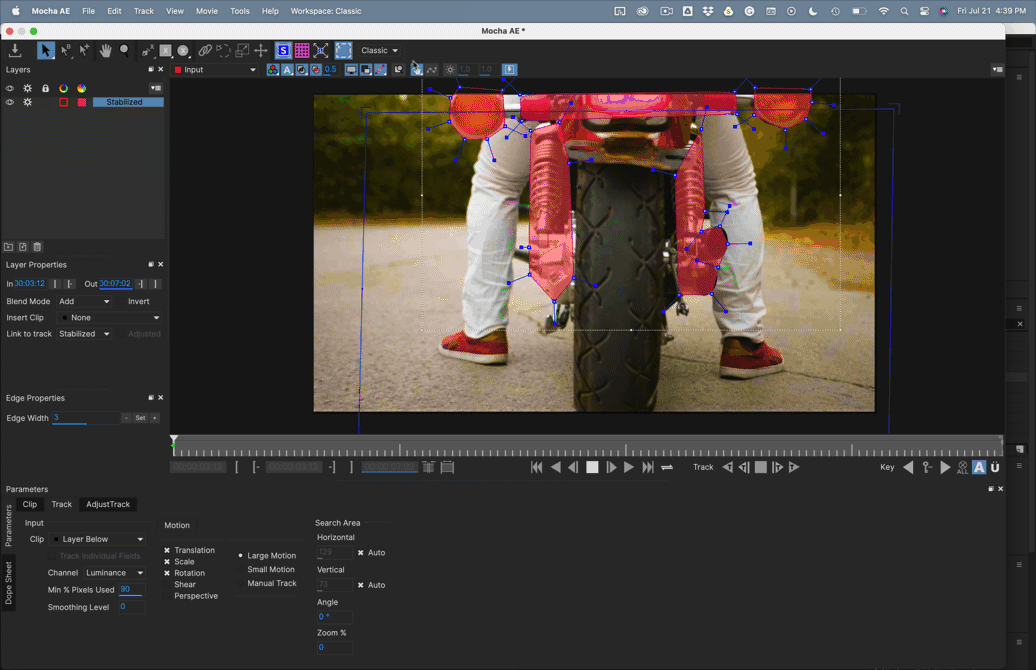Image resolution: width=1036 pixels, height=670 pixels.
Task: Open the Input clip view dropdown
Action: (215, 69)
